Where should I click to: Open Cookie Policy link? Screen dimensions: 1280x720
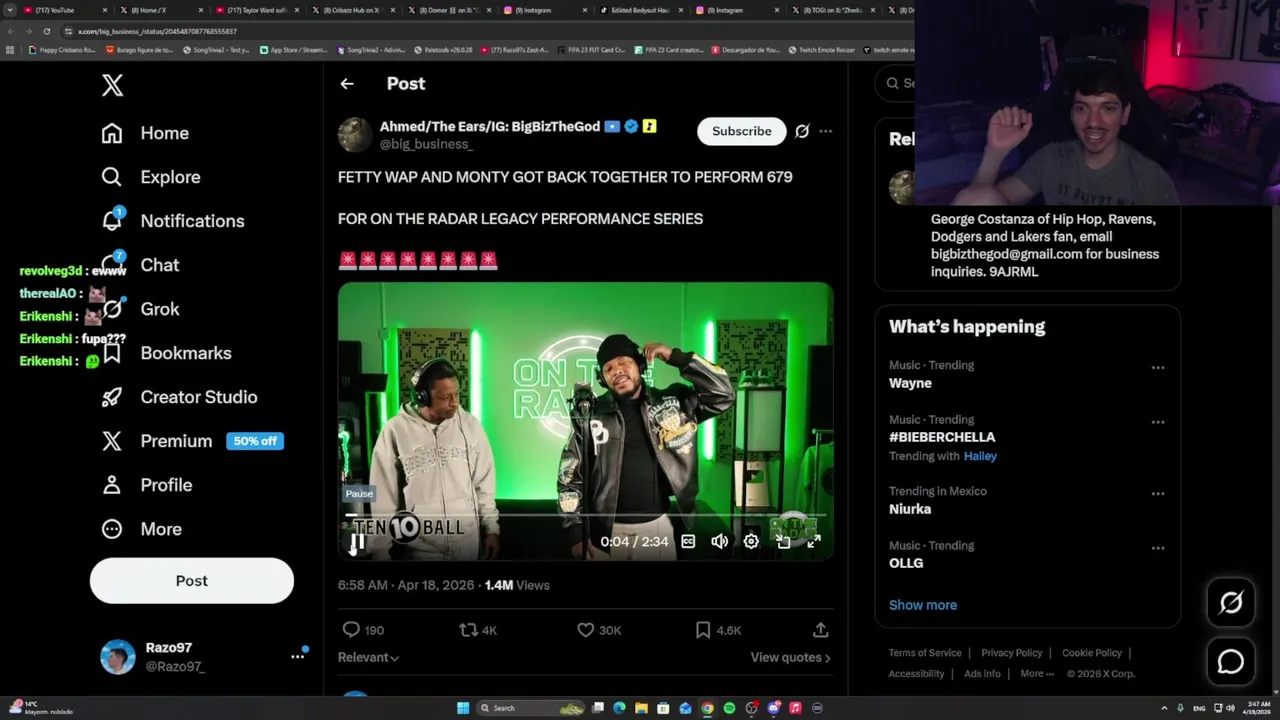[x=1092, y=653]
